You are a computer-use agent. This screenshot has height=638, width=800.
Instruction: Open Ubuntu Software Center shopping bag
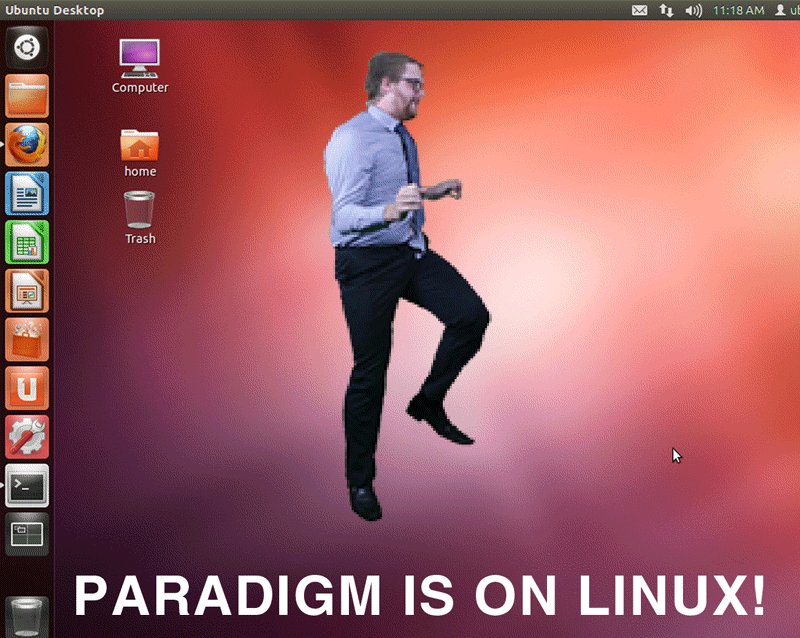[27, 340]
